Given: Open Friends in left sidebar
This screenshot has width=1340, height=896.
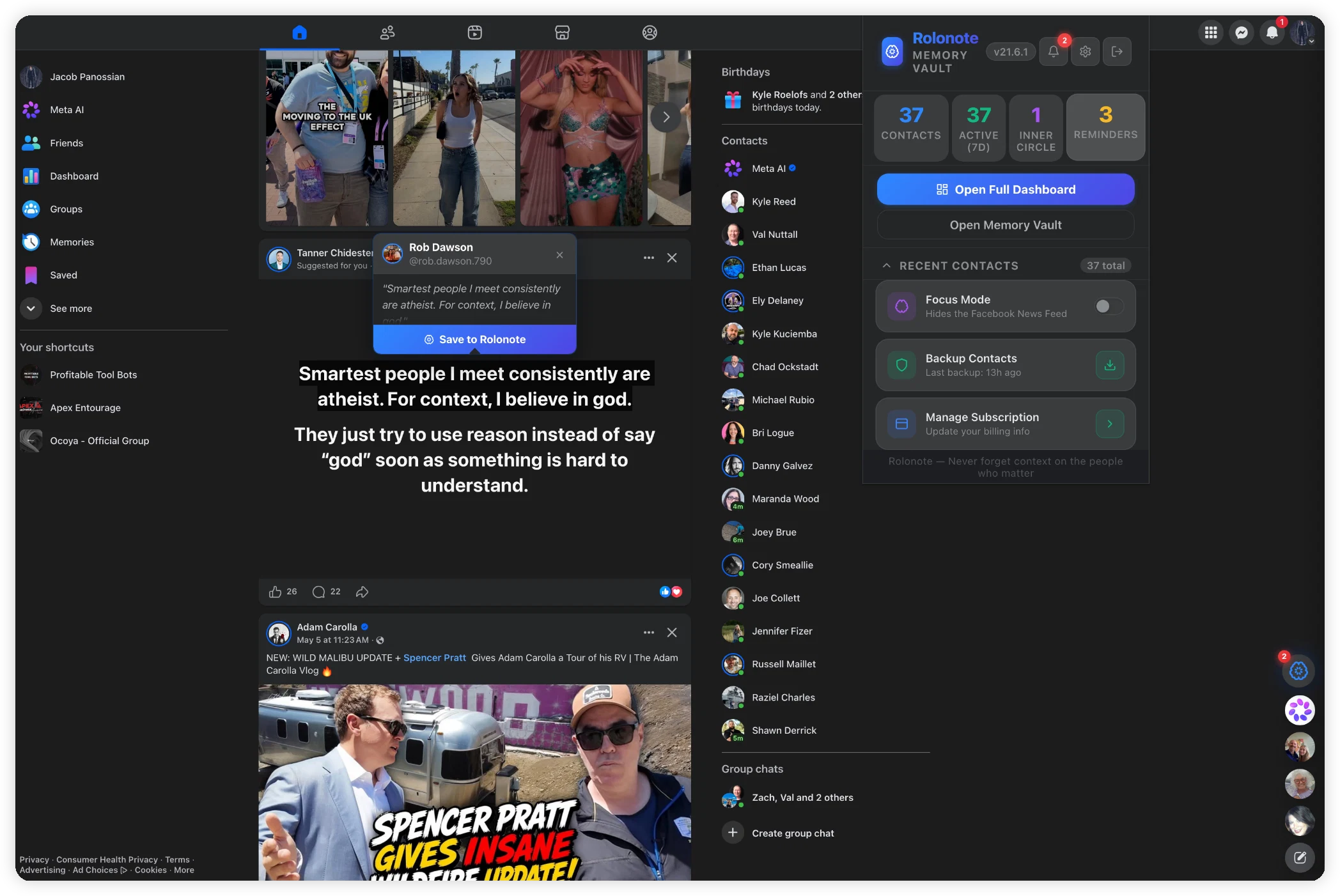Looking at the screenshot, I should click(x=66, y=143).
